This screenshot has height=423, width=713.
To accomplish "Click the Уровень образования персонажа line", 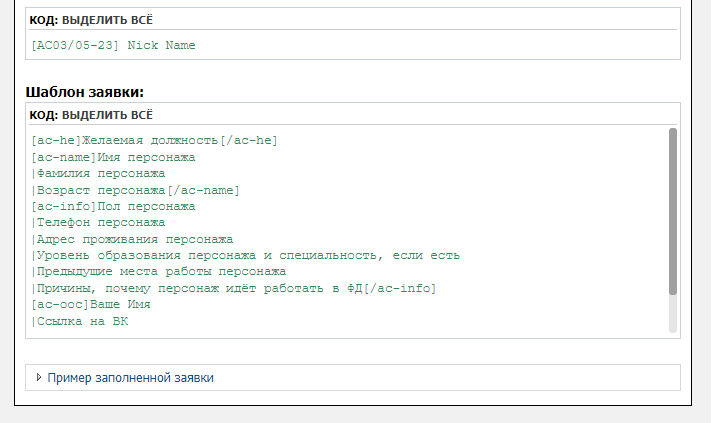I will click(x=246, y=256).
